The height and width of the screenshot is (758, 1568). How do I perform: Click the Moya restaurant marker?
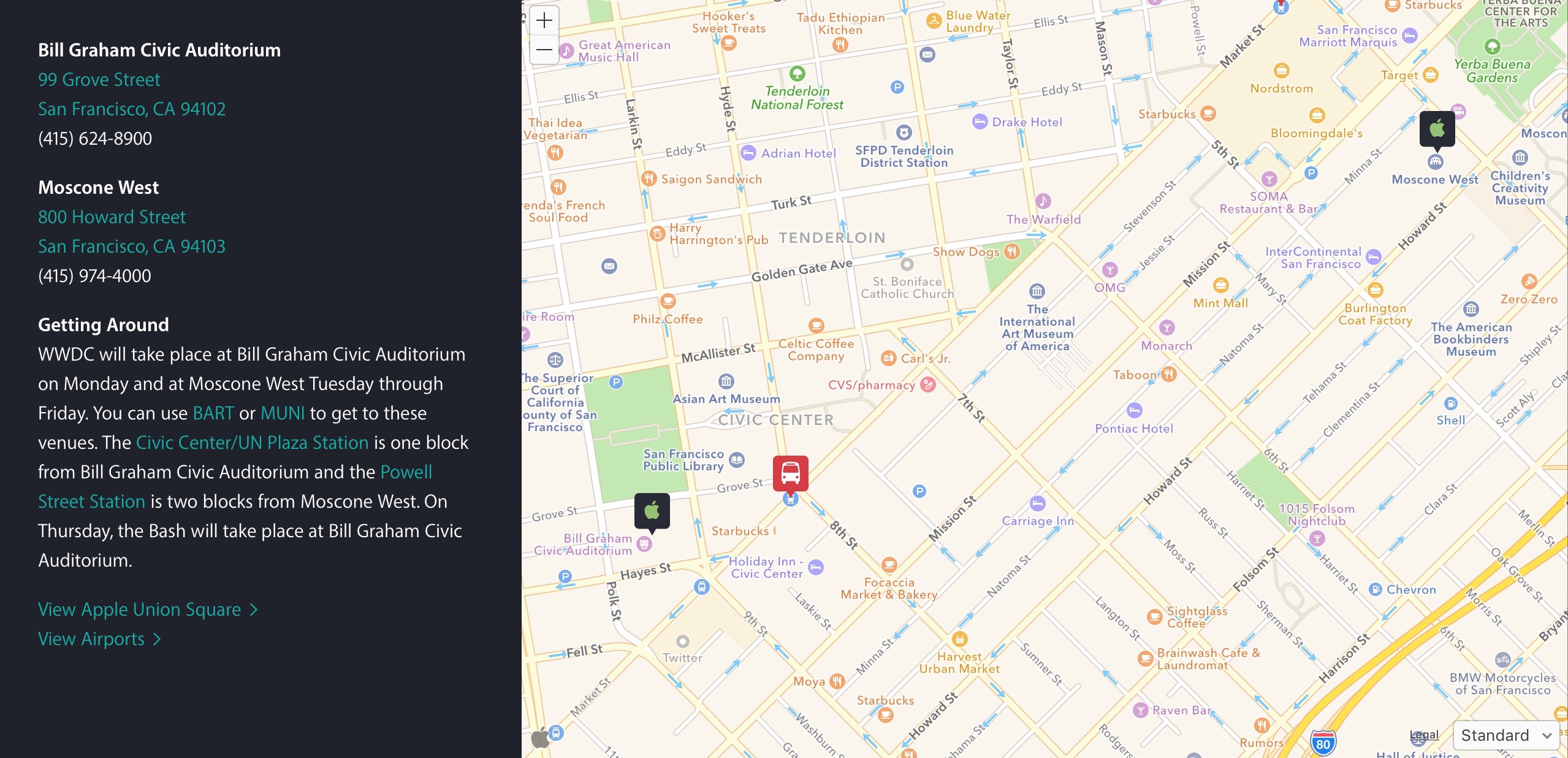pos(837,681)
